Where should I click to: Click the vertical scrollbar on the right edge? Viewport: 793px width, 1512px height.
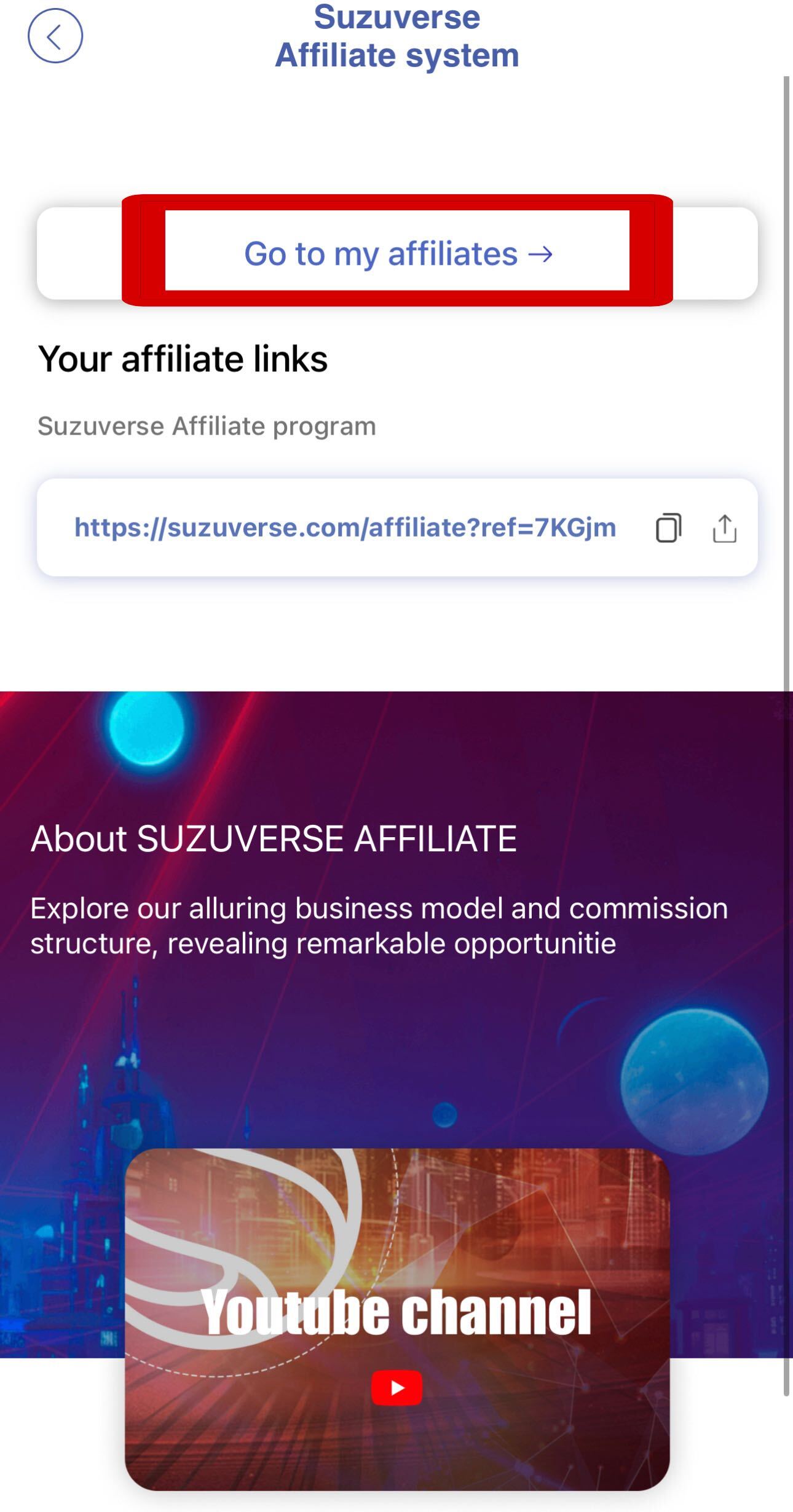pyautogui.click(x=786, y=736)
